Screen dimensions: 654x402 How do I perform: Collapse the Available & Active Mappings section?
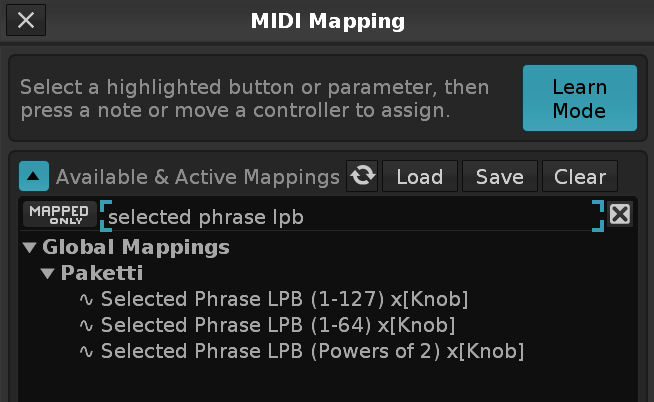34,177
